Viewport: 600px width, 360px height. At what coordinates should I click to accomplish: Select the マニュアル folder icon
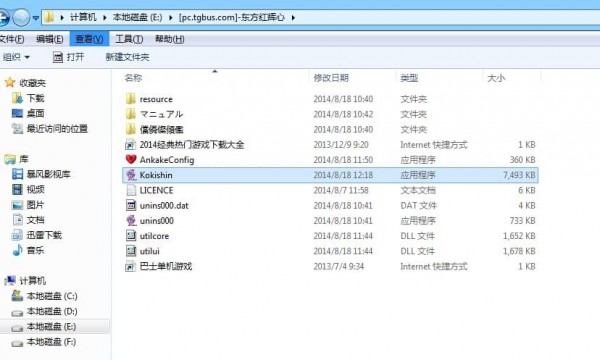130,114
